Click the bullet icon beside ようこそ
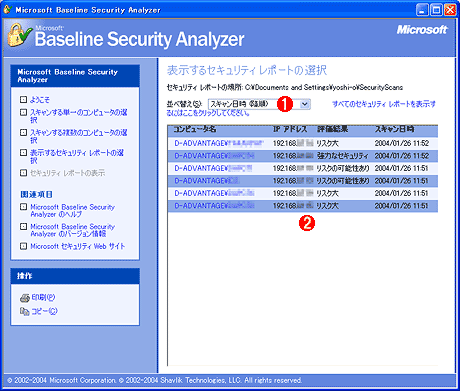460x391 pixels. tap(23, 99)
